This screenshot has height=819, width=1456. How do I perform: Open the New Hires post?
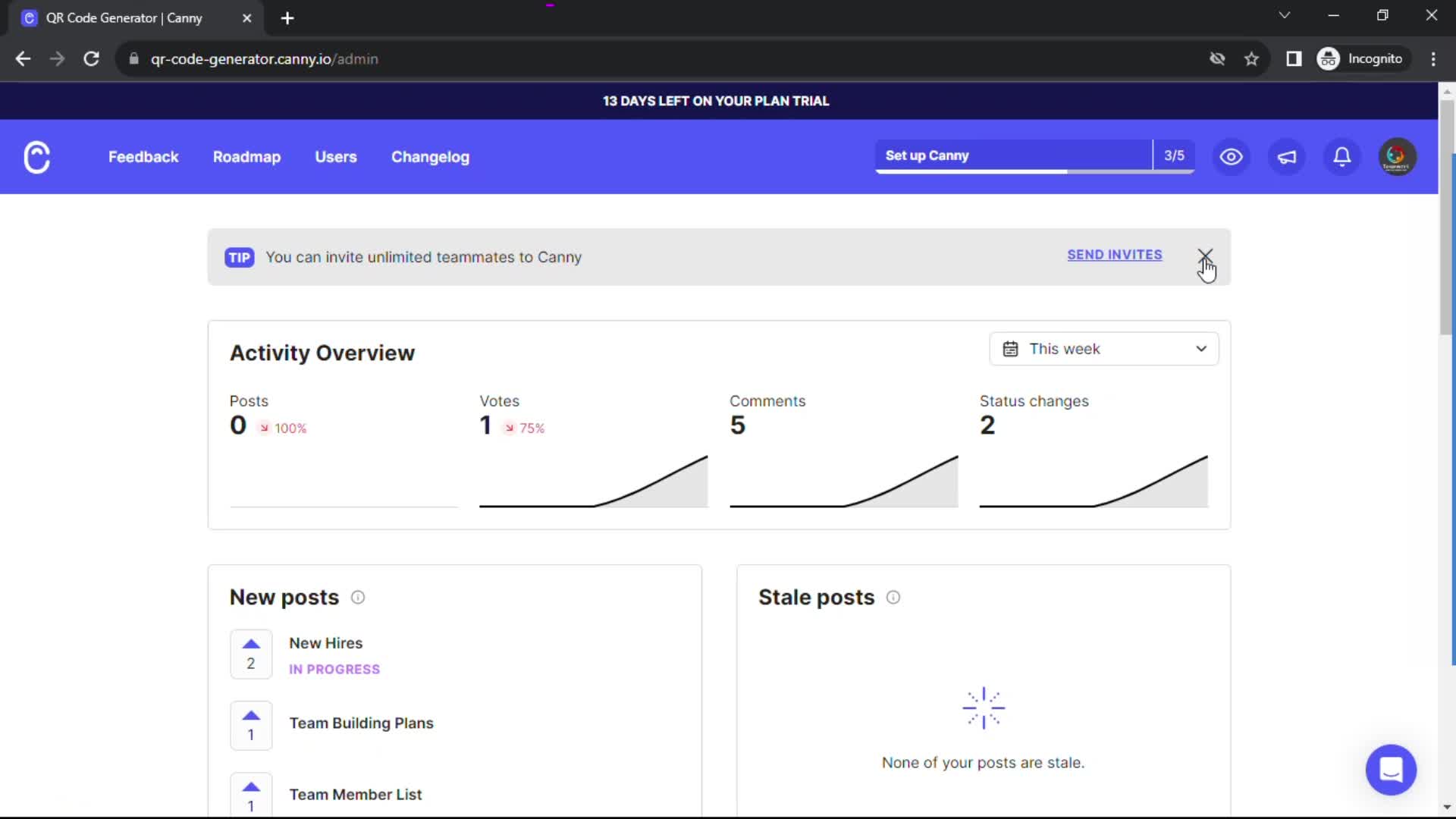point(325,643)
